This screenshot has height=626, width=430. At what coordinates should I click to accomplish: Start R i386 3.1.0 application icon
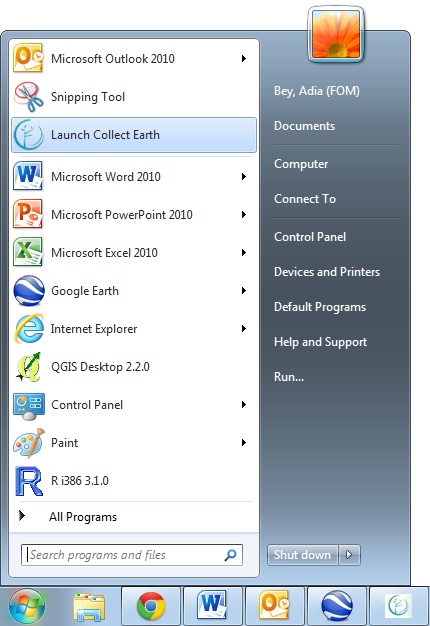28,481
